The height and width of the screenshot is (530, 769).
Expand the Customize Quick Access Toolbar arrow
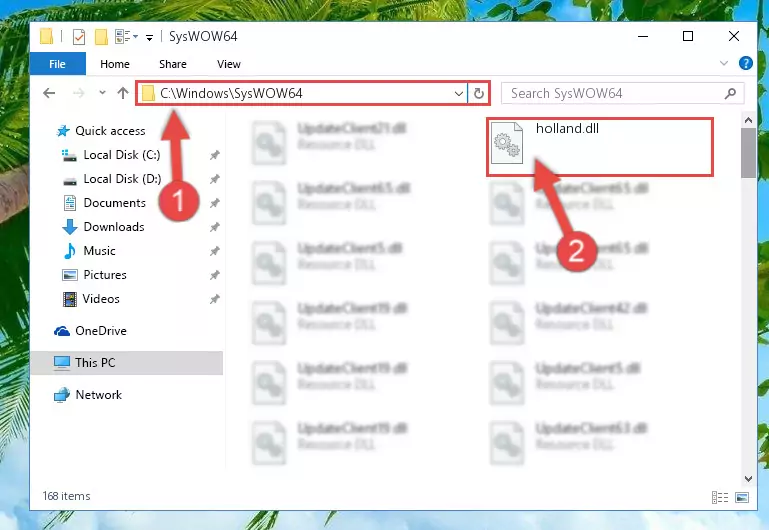[149, 37]
